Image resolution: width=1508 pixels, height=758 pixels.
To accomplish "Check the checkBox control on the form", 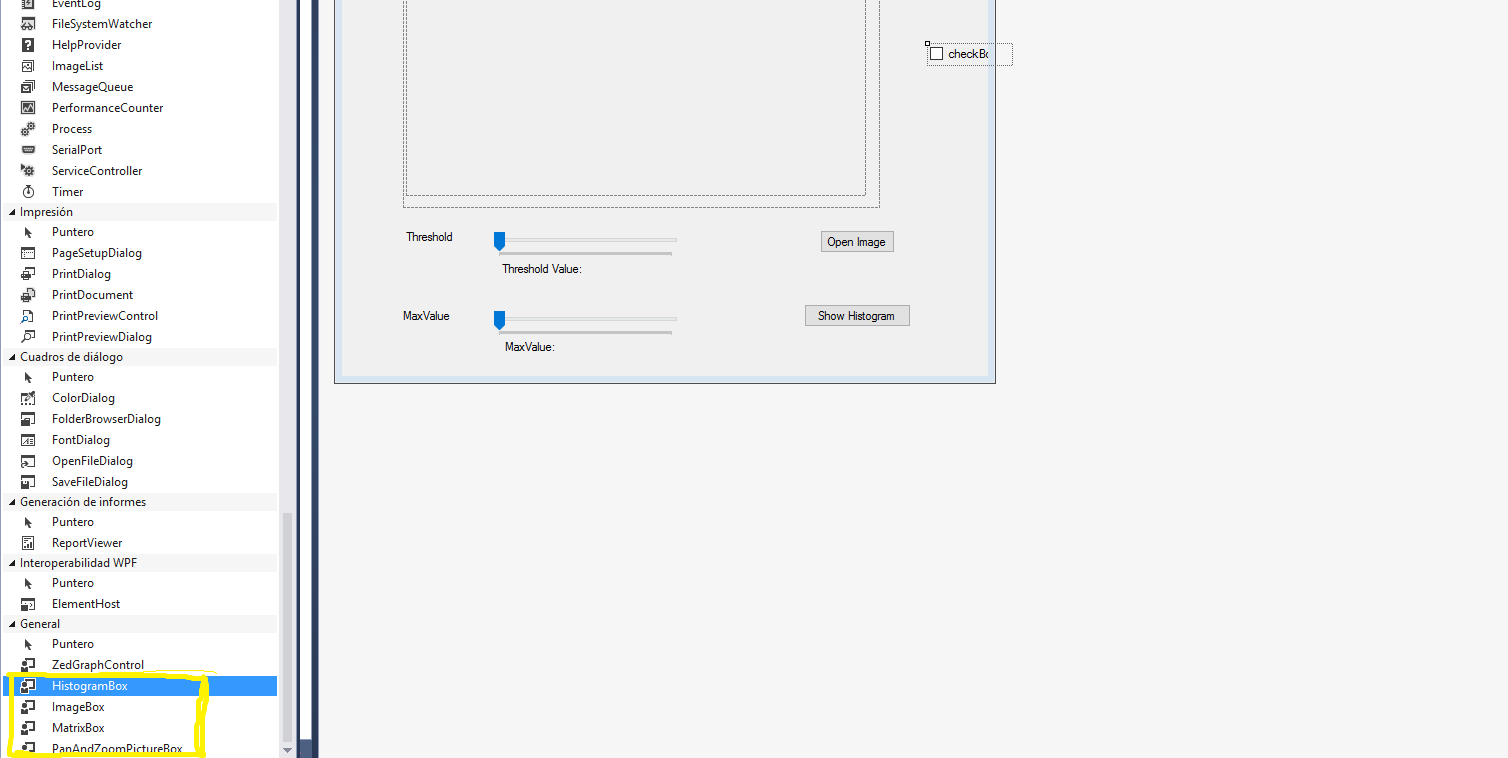I will 935,54.
